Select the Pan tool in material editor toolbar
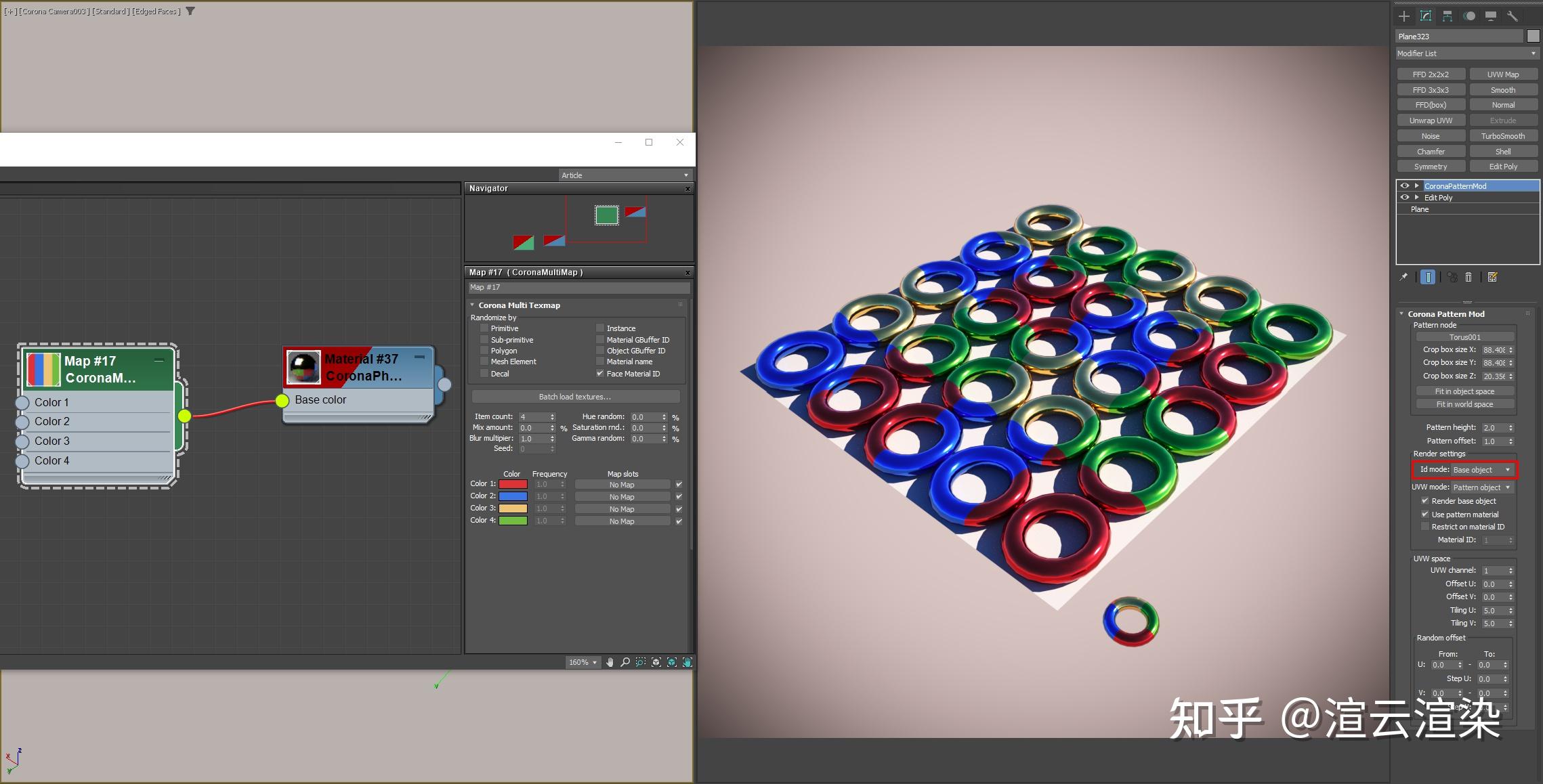The height and width of the screenshot is (784, 1543). 610,662
